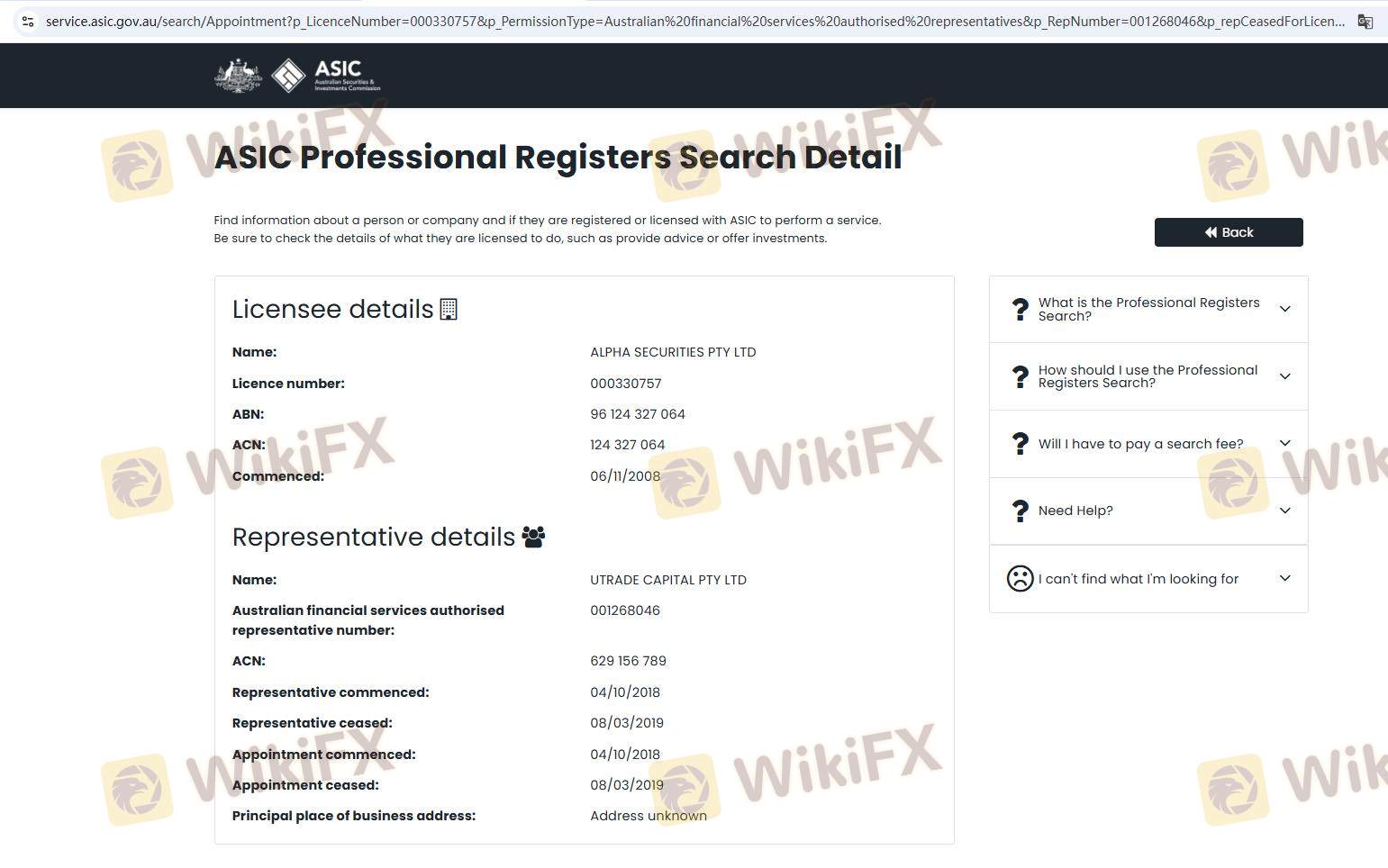Click the site information icon in address bar
Viewport: 1388px width, 868px height.
[x=27, y=22]
